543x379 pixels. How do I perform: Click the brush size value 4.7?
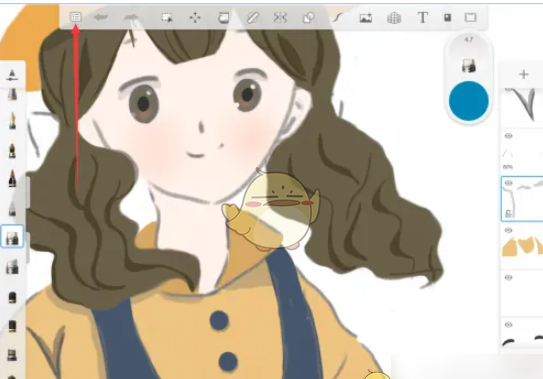click(x=469, y=39)
